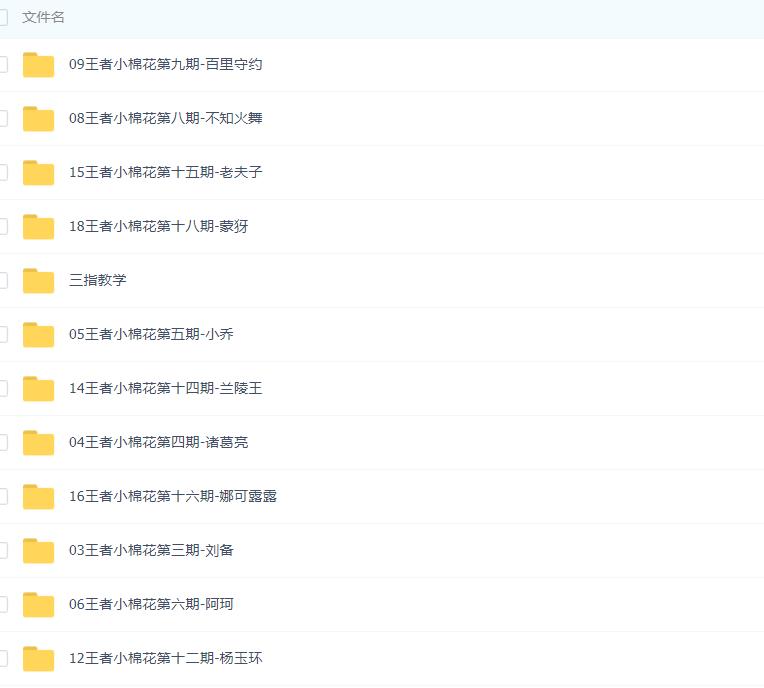Click name 12王者小棉花第十二期-杨玉环
This screenshot has width=764, height=688.
coord(166,659)
